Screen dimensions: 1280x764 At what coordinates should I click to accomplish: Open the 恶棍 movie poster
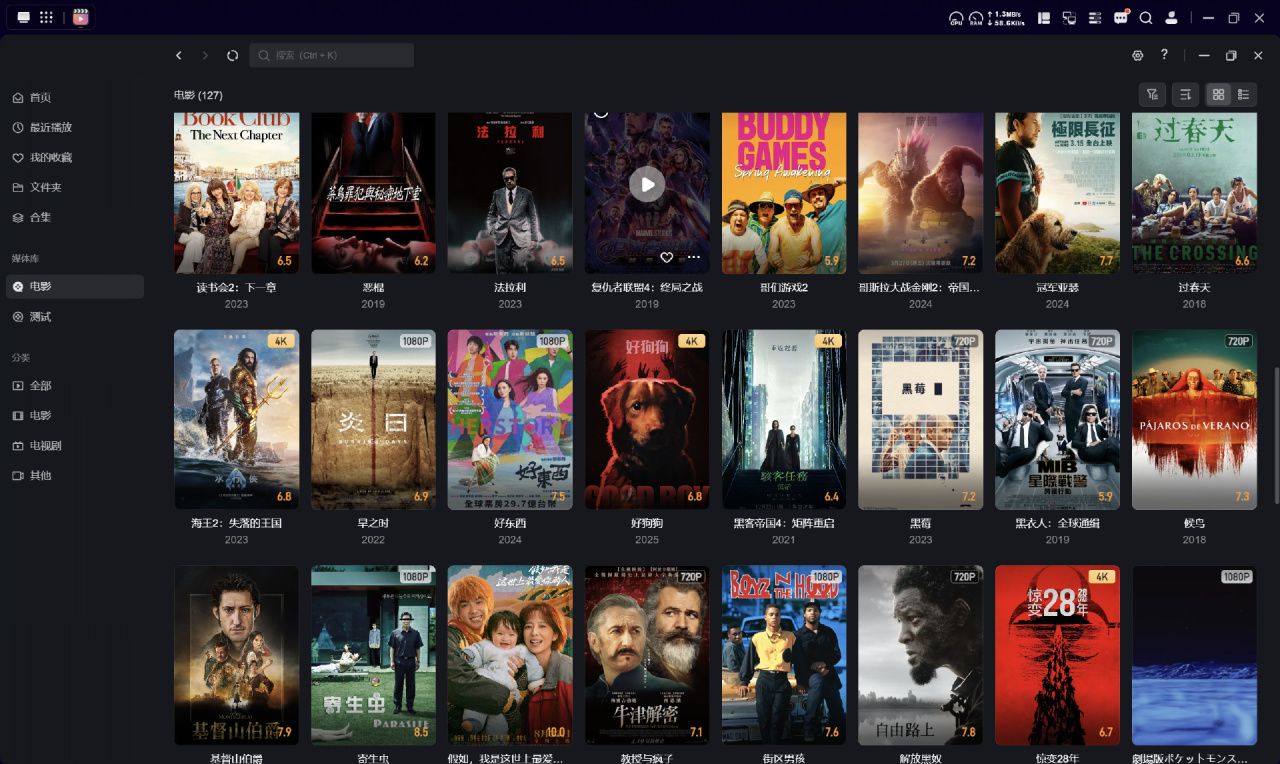coord(373,193)
